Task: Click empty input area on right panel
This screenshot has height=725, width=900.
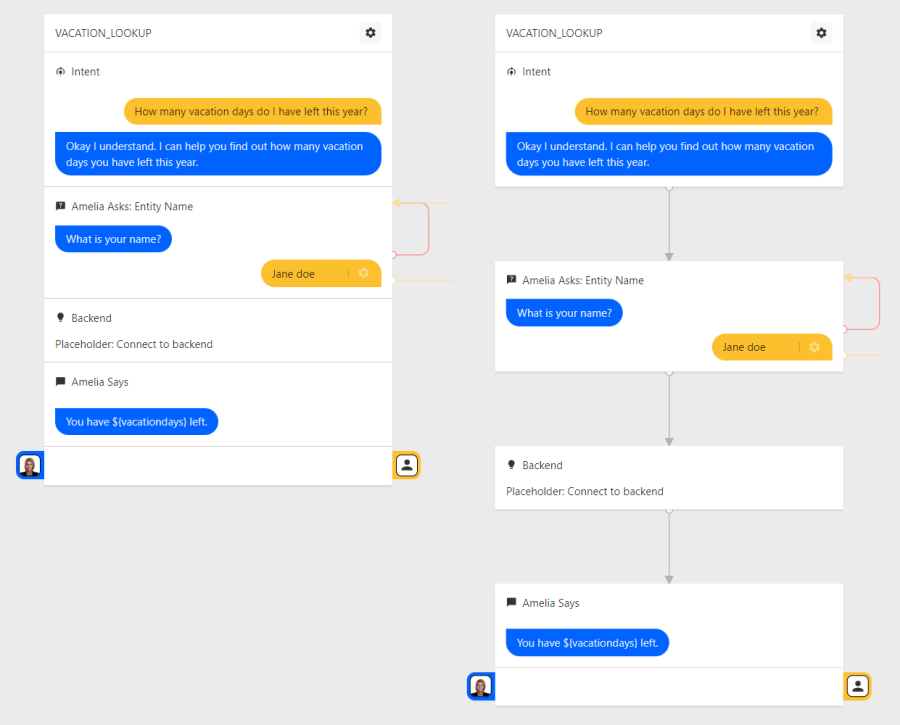Action: (669, 687)
